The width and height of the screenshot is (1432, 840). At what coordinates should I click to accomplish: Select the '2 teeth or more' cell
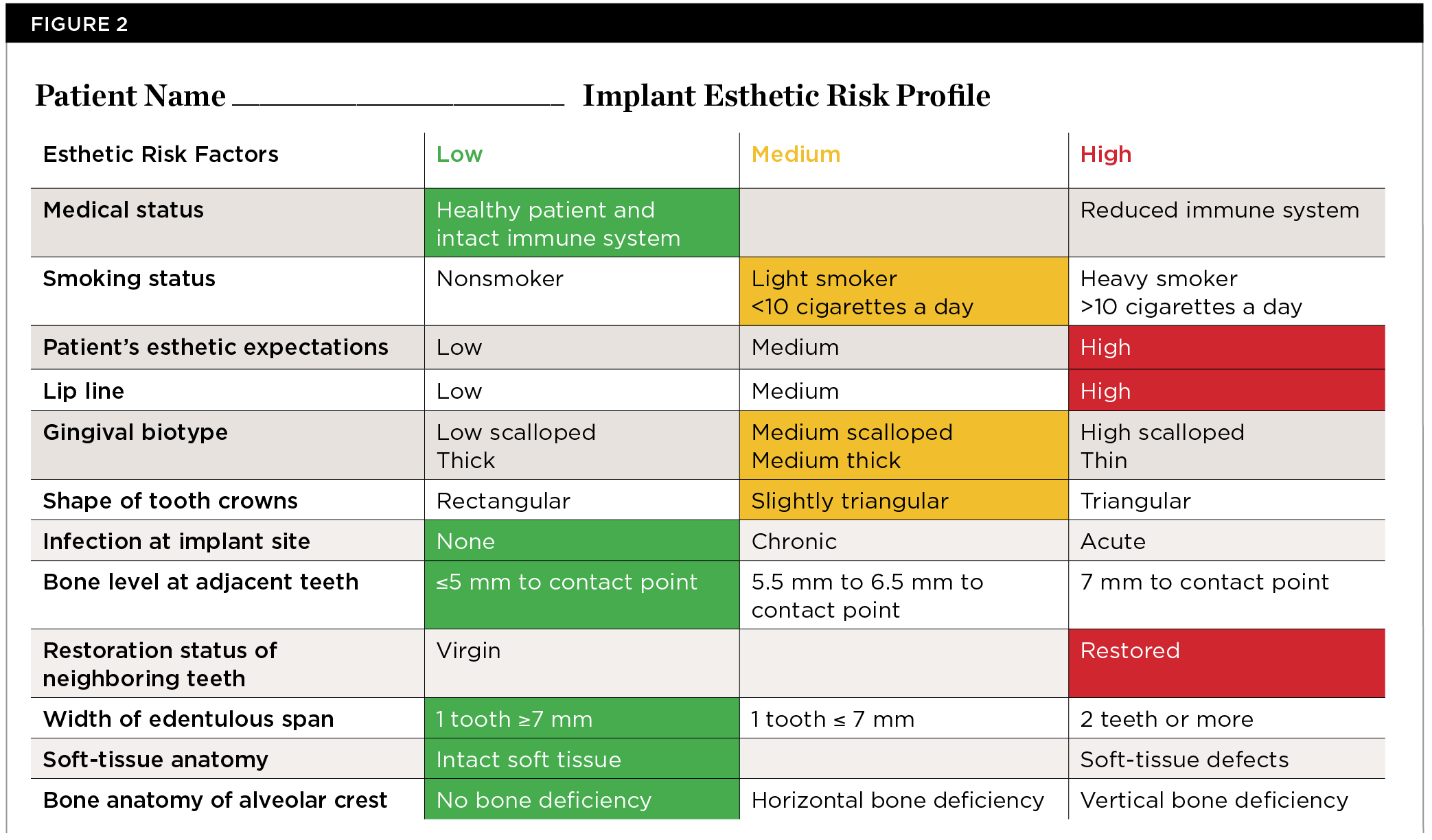pos(1166,719)
